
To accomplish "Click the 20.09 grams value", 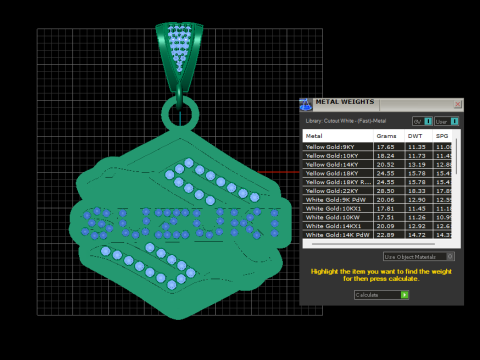I will tap(385, 226).
